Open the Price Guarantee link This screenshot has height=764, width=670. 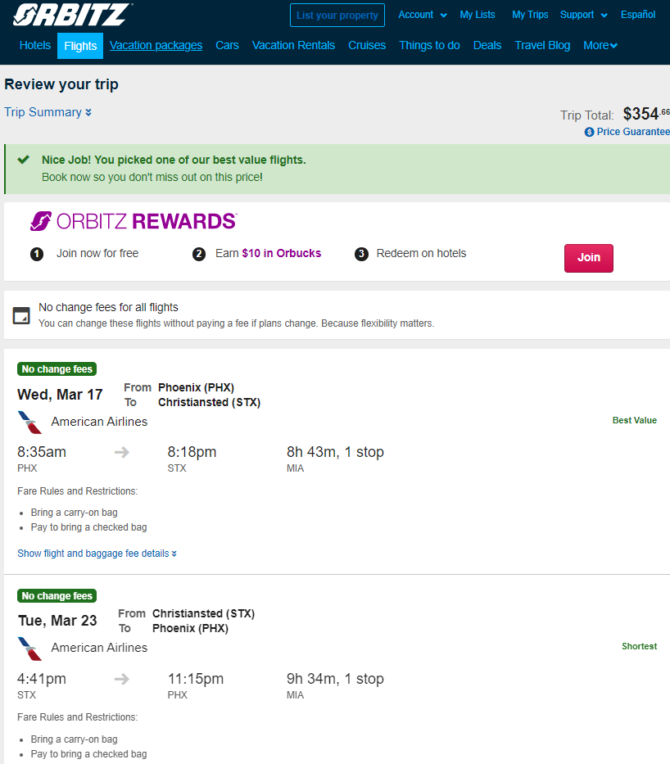coord(633,132)
